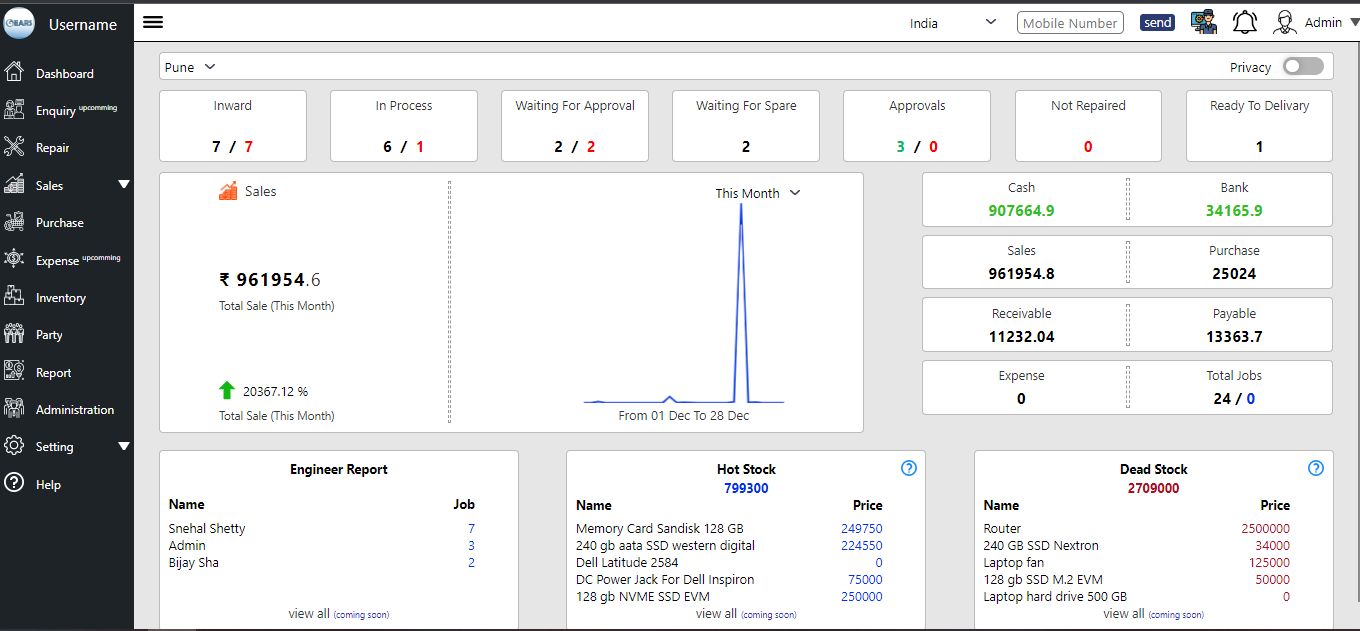Viewport: 1360px width, 631px height.
Task: Open the India country dropdown
Action: 953,21
